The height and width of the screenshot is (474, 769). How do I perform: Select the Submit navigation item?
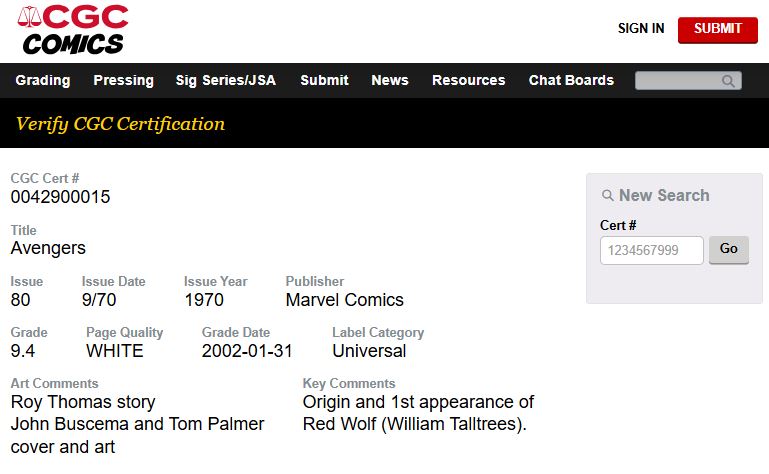[x=324, y=80]
